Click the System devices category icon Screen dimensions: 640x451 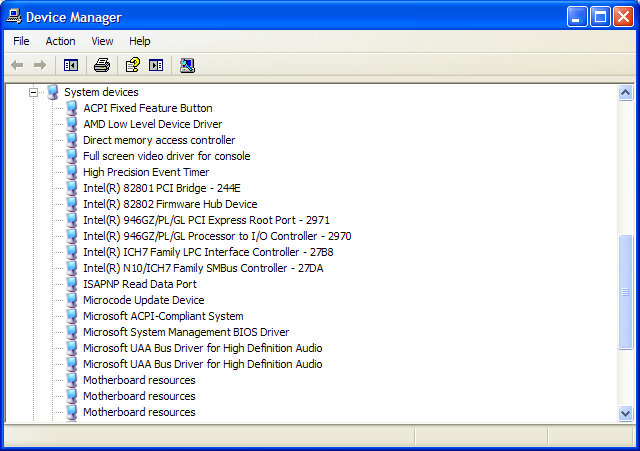pos(52,92)
